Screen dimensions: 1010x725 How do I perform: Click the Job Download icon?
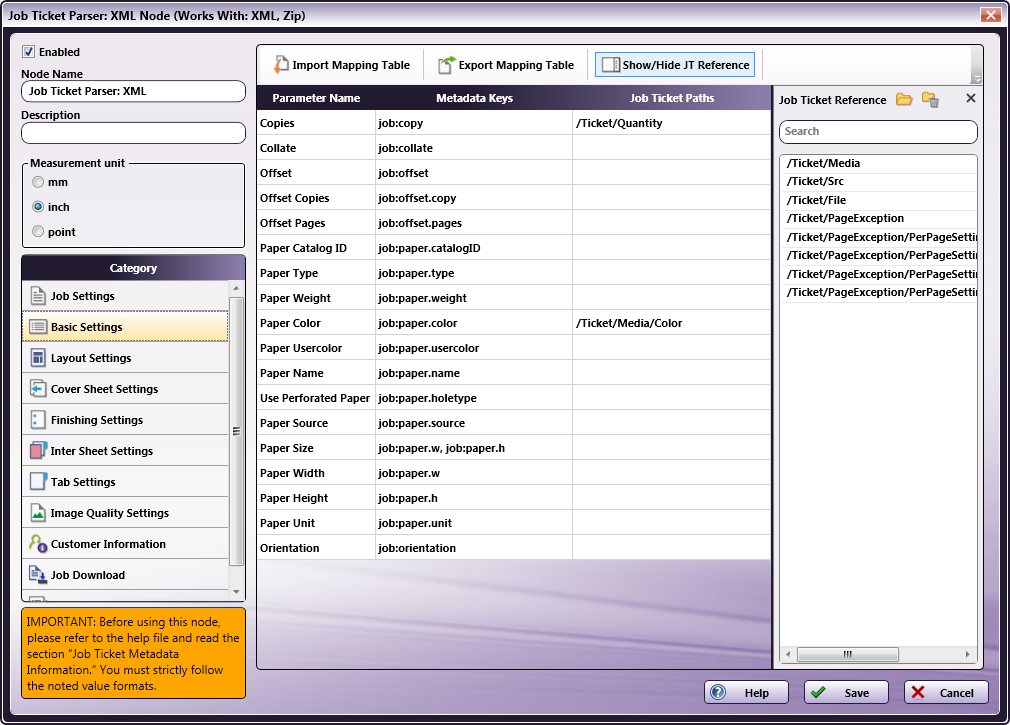[38, 574]
